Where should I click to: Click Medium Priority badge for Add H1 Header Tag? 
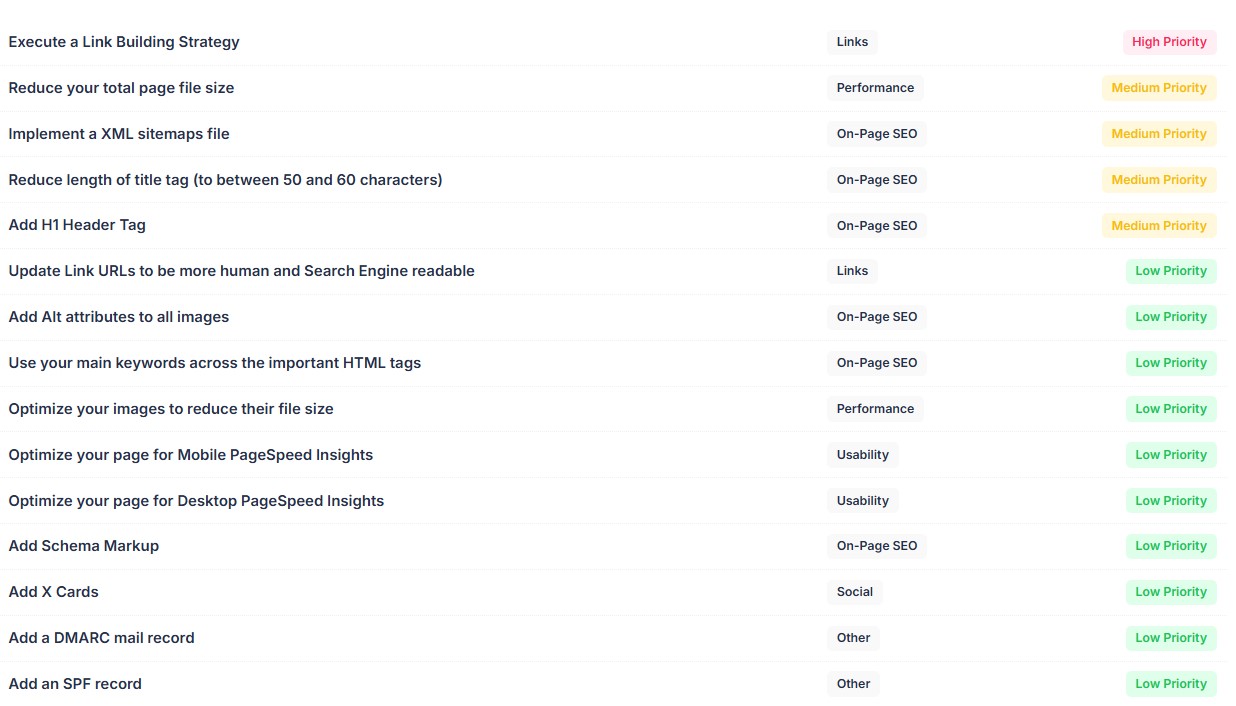click(1159, 226)
